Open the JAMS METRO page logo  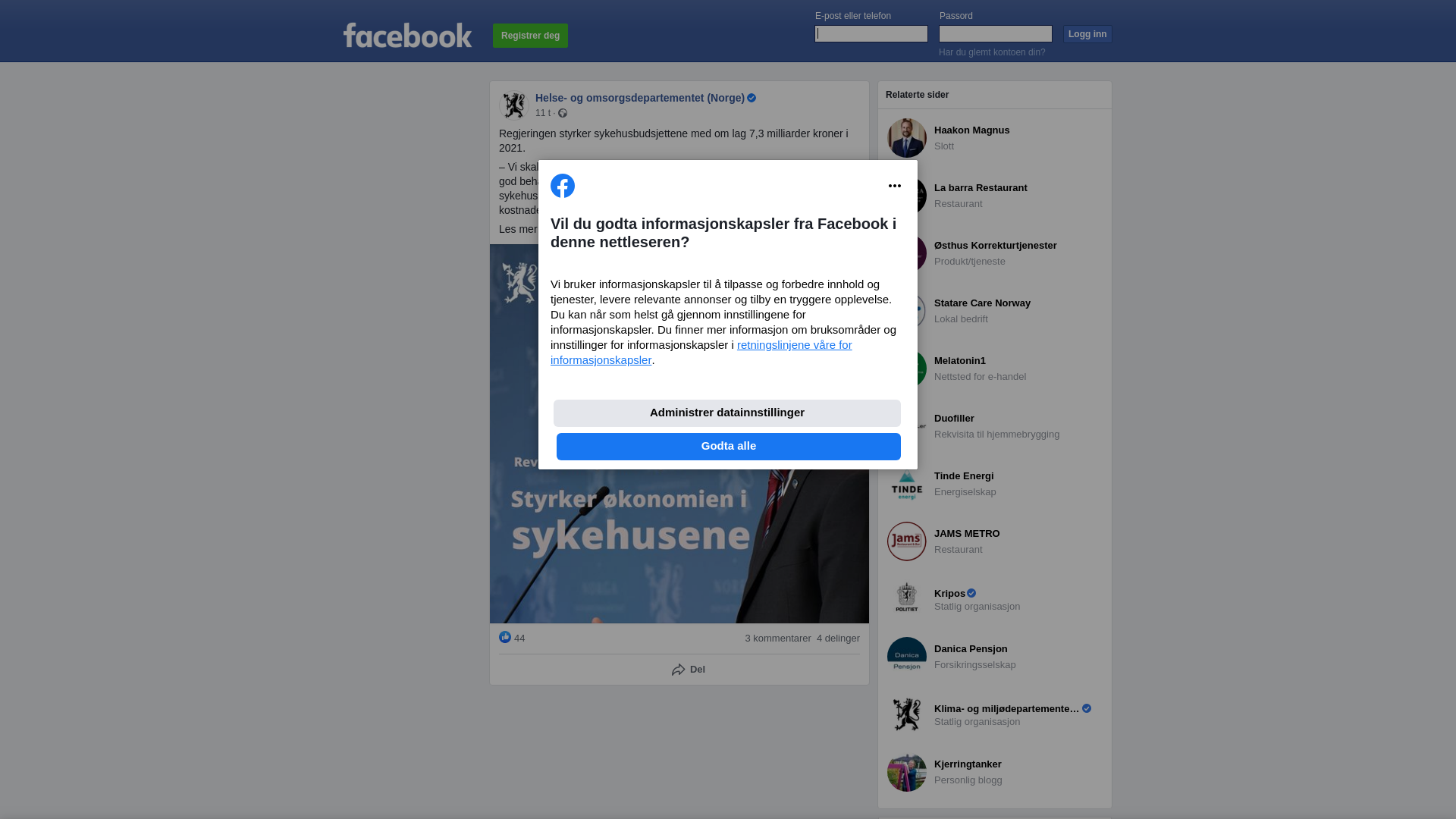click(907, 541)
